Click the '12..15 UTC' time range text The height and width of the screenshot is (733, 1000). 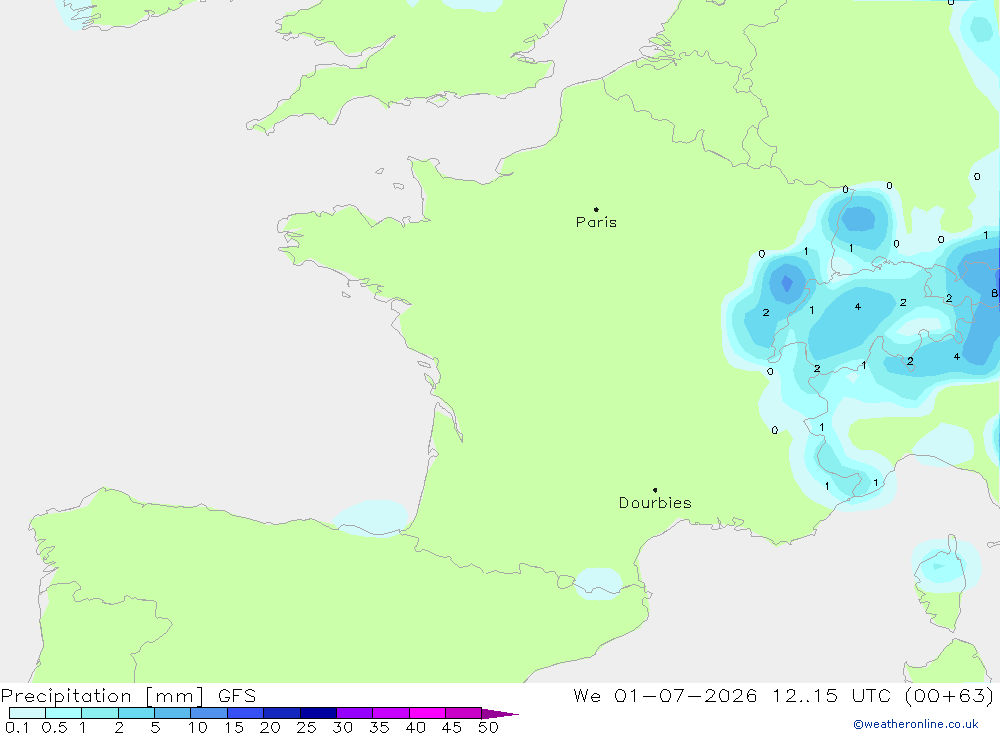pos(831,695)
